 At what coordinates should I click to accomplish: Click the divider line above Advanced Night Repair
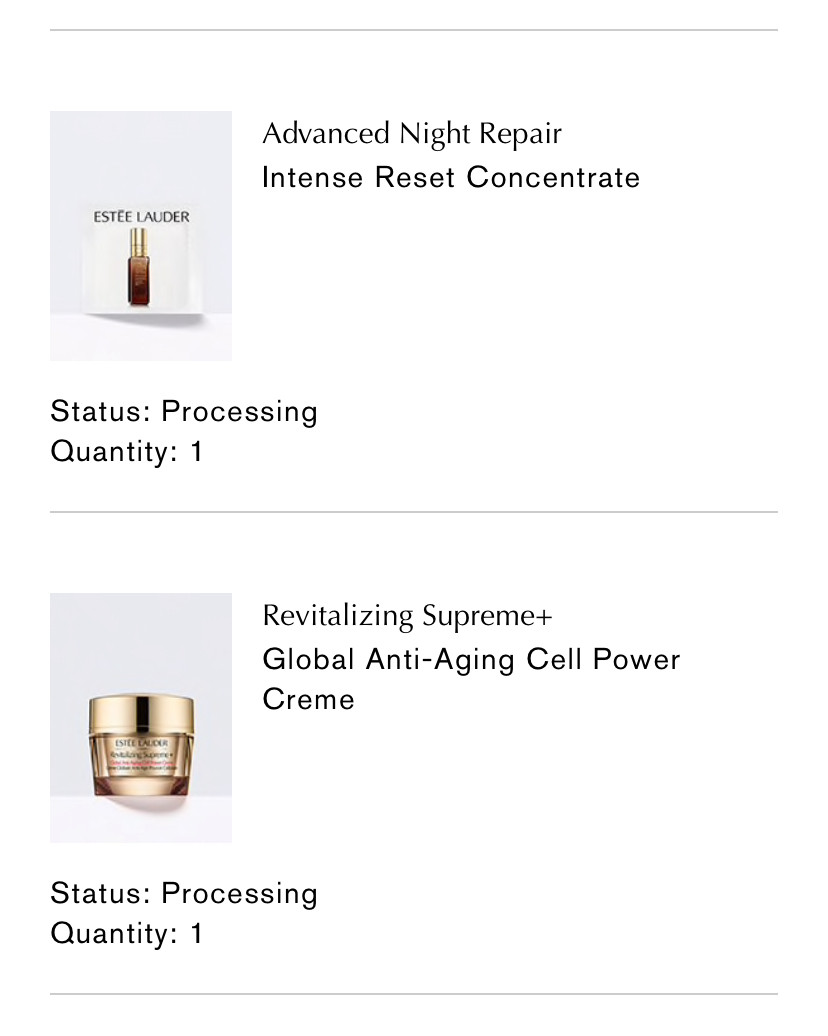point(414,30)
